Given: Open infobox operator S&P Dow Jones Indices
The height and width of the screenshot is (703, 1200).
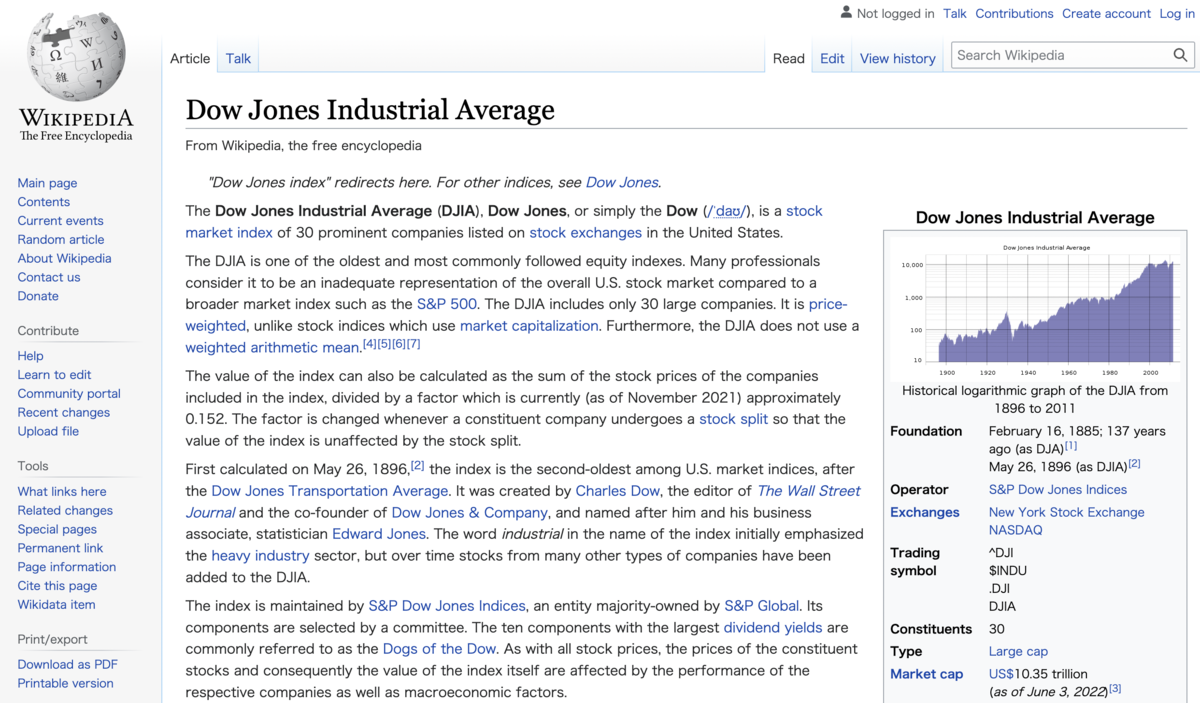Looking at the screenshot, I should (x=1058, y=490).
